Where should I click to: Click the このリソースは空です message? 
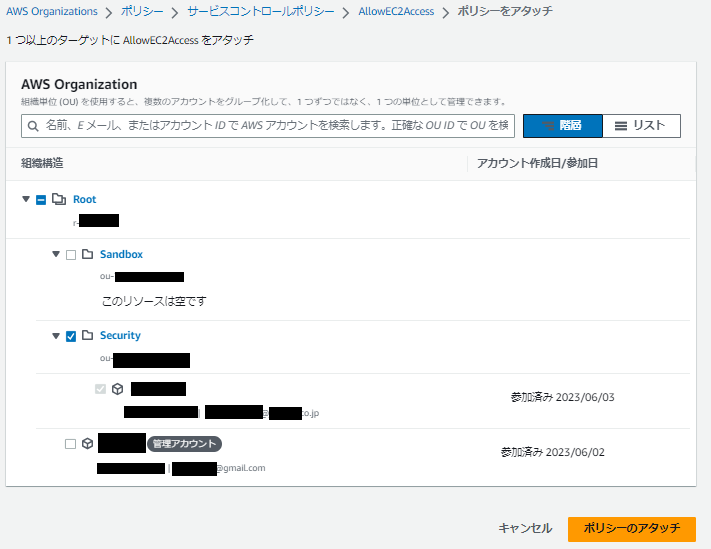point(154,301)
